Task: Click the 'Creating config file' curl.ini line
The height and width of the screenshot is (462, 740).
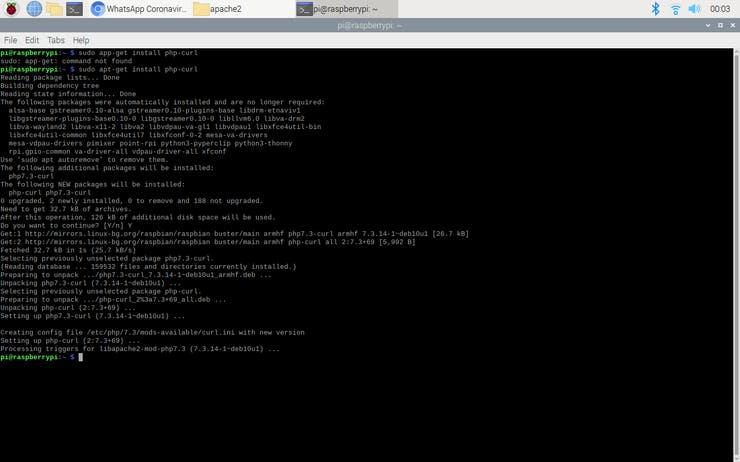Action: tap(152, 332)
